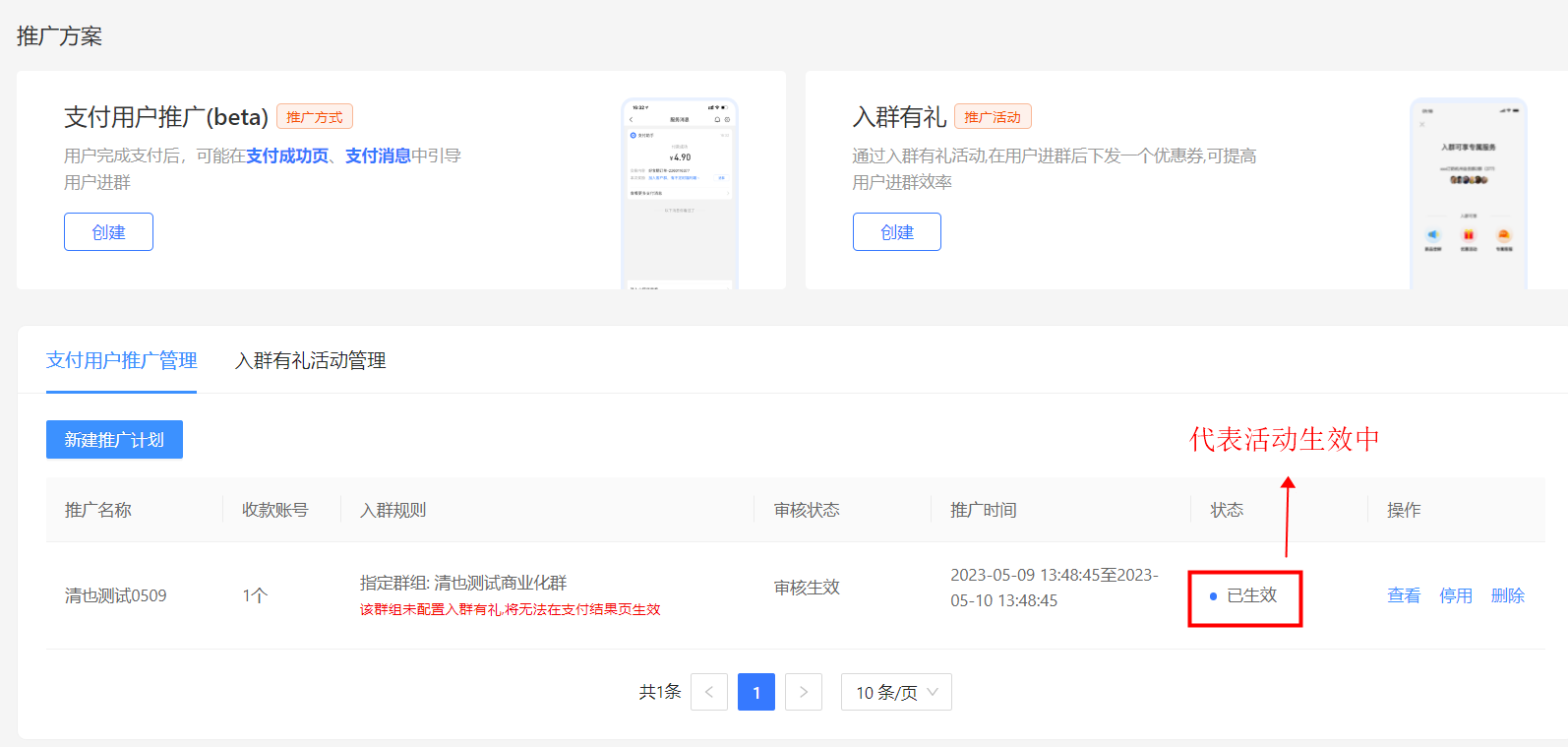Click 查看 link for 清也测试0509
Image resolution: width=1568 pixels, height=747 pixels.
pyautogui.click(x=1403, y=595)
